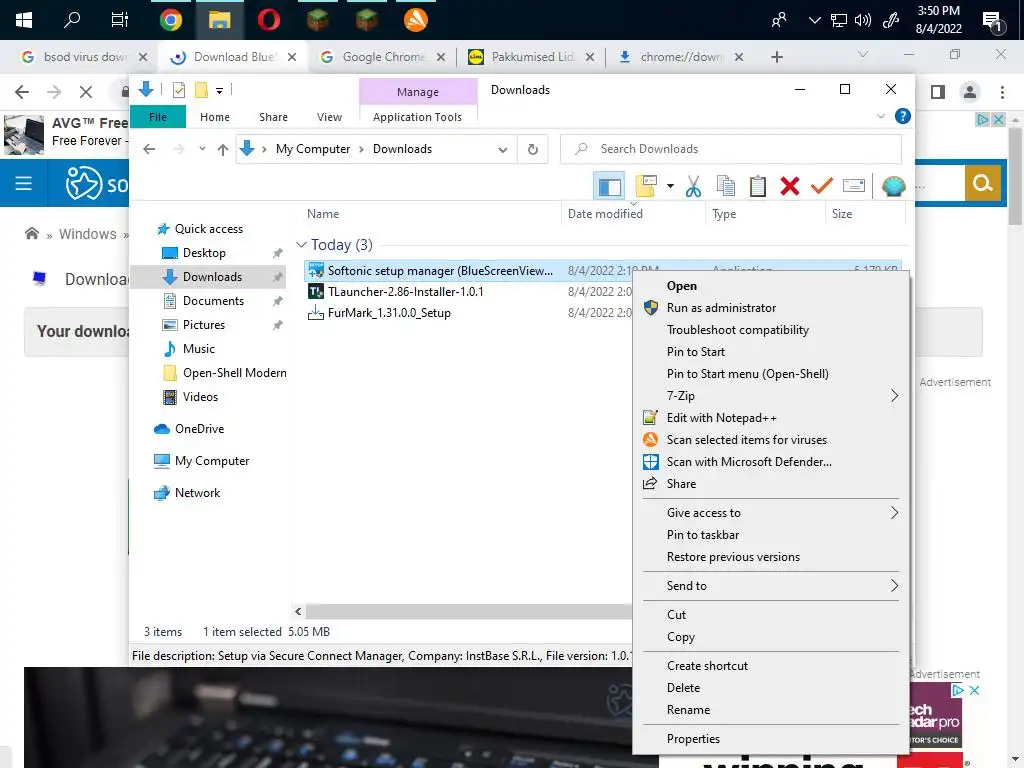Screen dimensions: 1024x768
Task: Sort by the Size column header
Action: (x=841, y=214)
